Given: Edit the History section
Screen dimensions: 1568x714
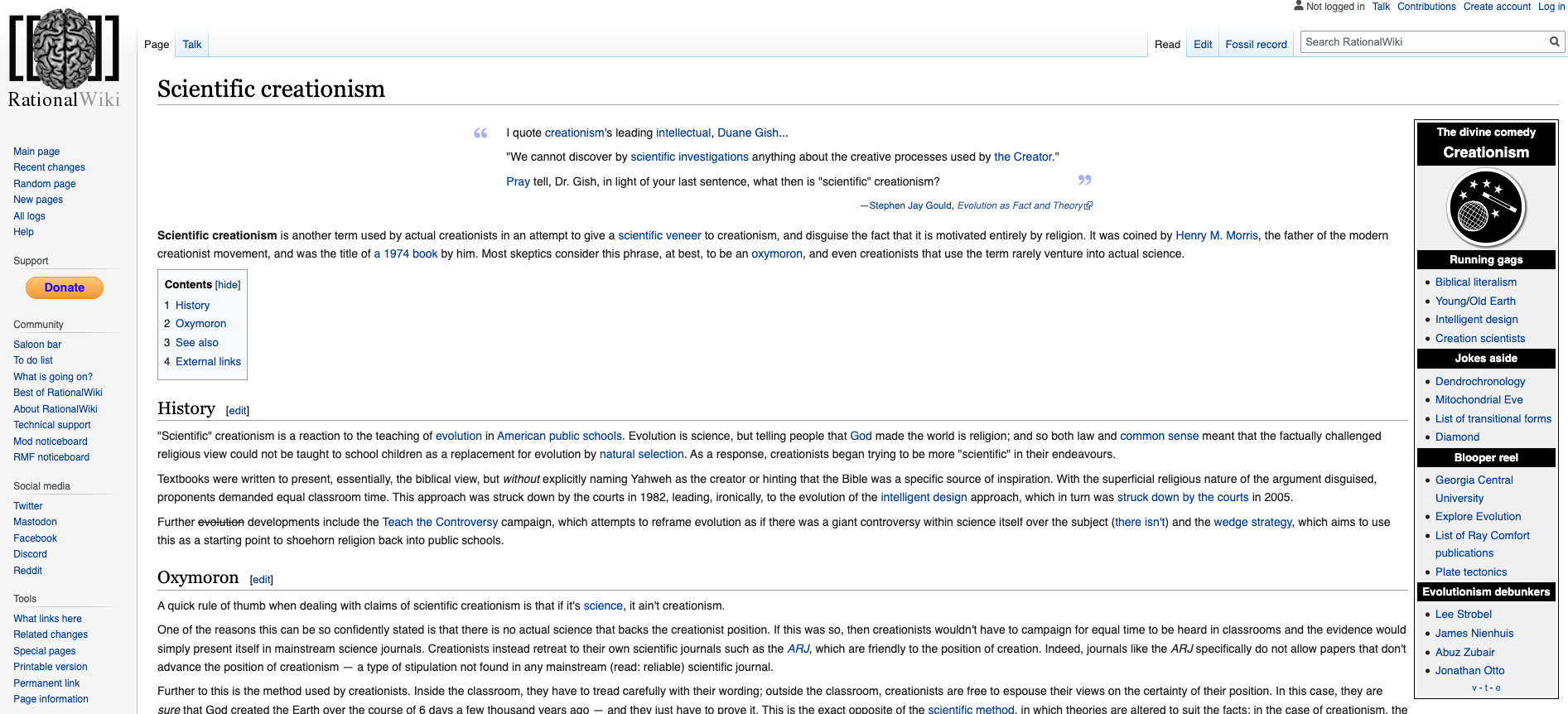Looking at the screenshot, I should tap(238, 411).
